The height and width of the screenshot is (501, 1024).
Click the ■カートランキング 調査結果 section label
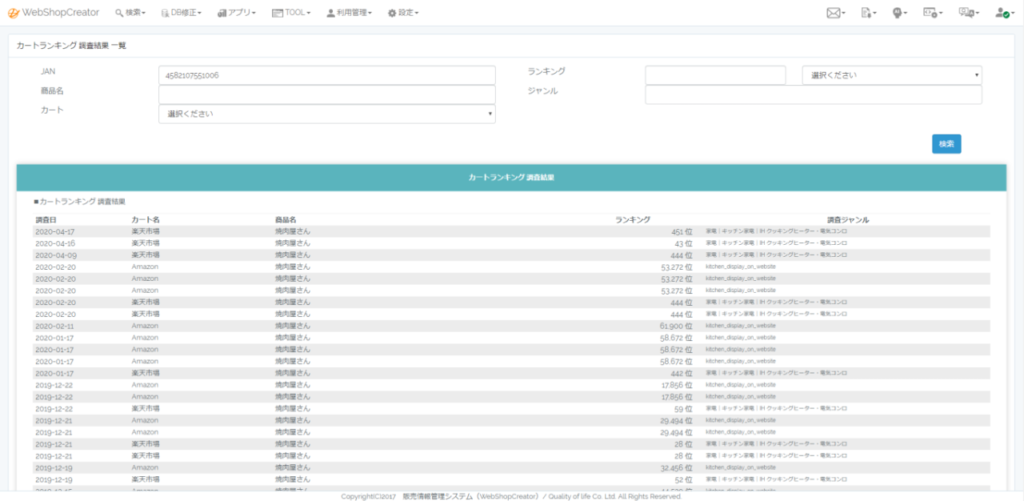pyautogui.click(x=80, y=202)
